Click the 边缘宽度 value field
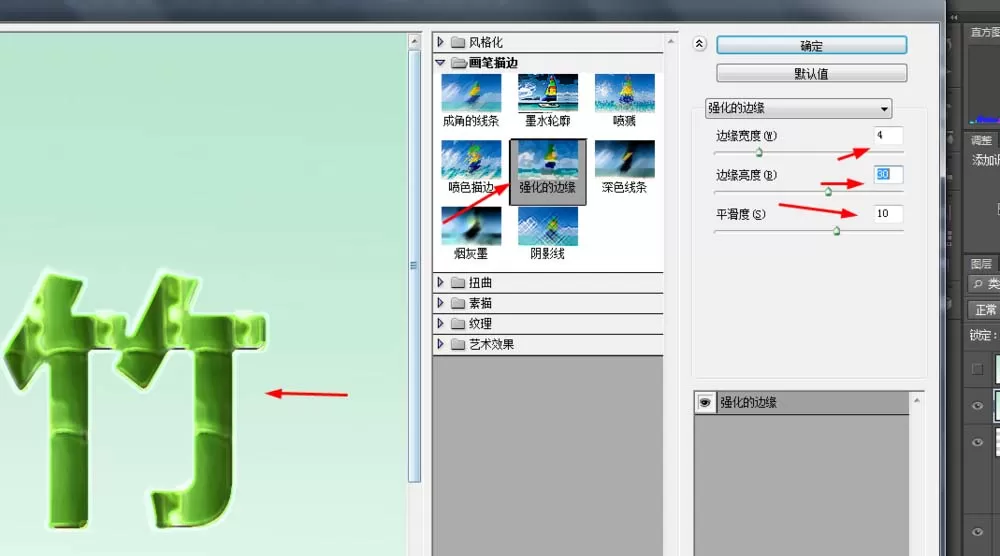This screenshot has height=556, width=1000. (888, 135)
